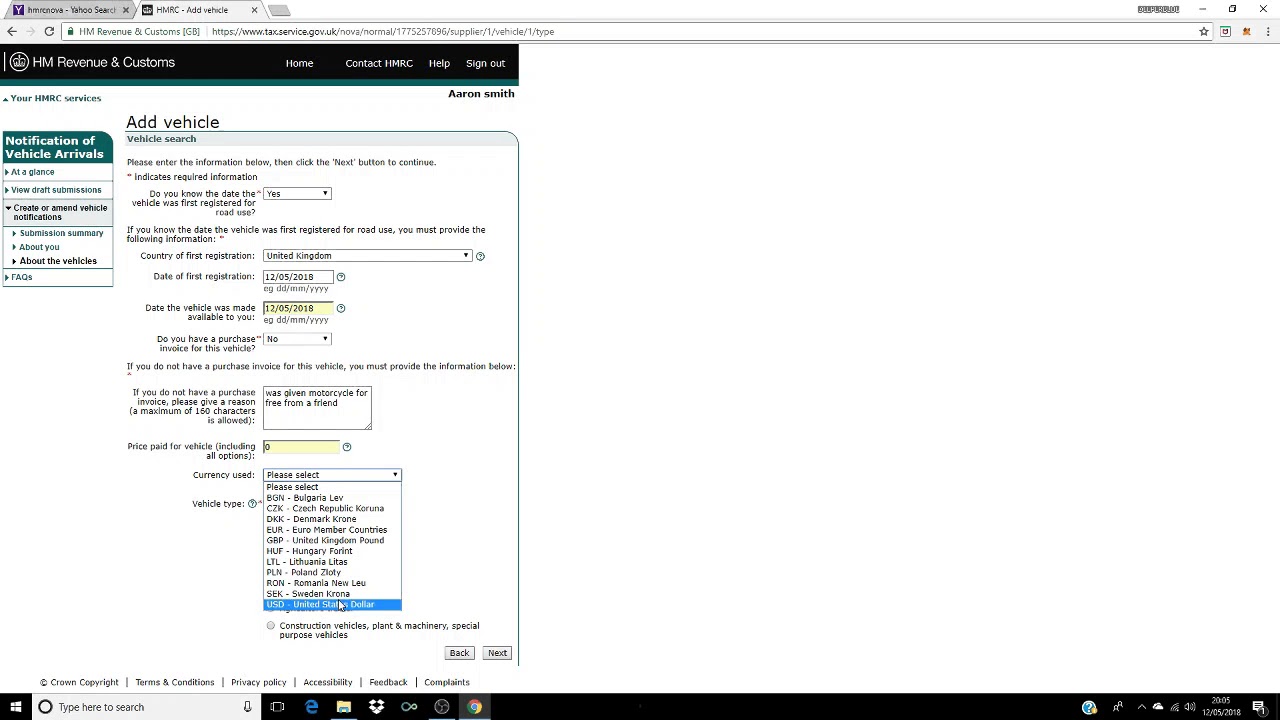Open Accessibility footer link
The width and height of the screenshot is (1280, 720).
(x=328, y=682)
